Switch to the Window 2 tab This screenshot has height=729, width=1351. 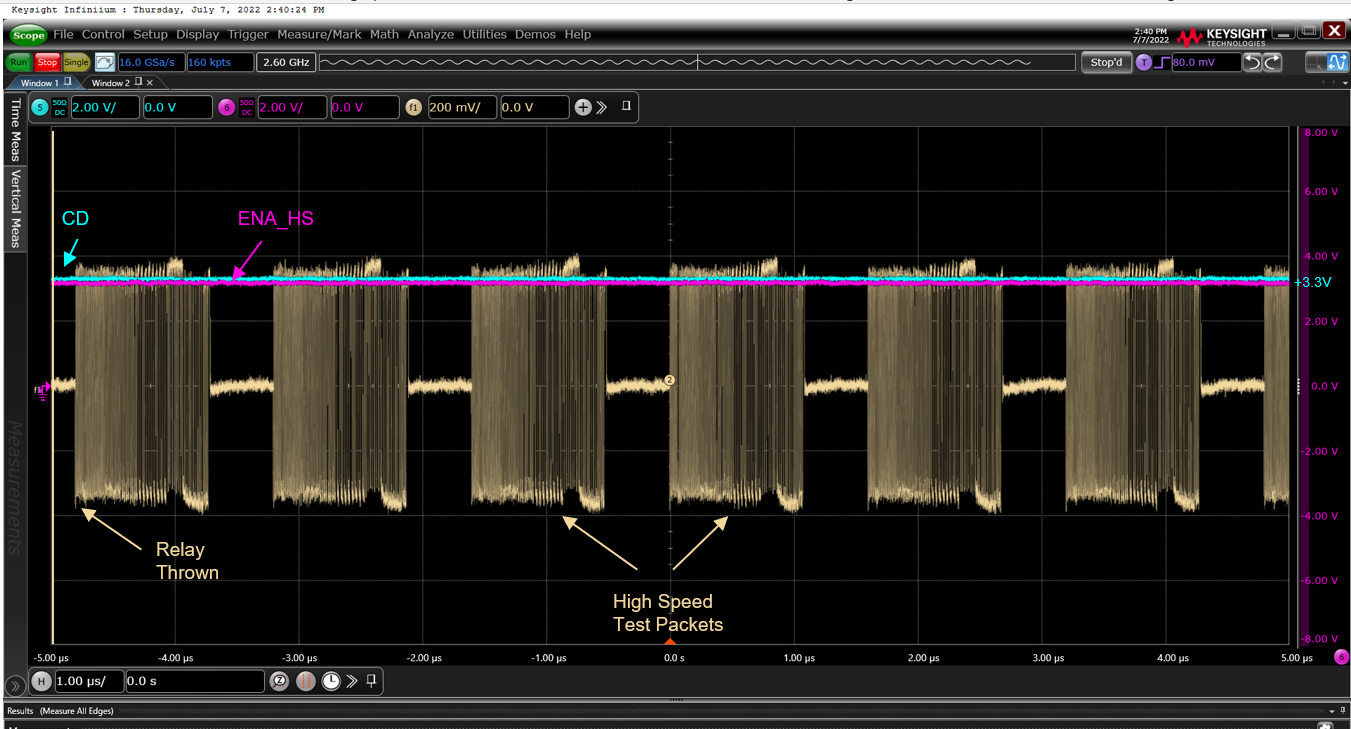point(112,83)
